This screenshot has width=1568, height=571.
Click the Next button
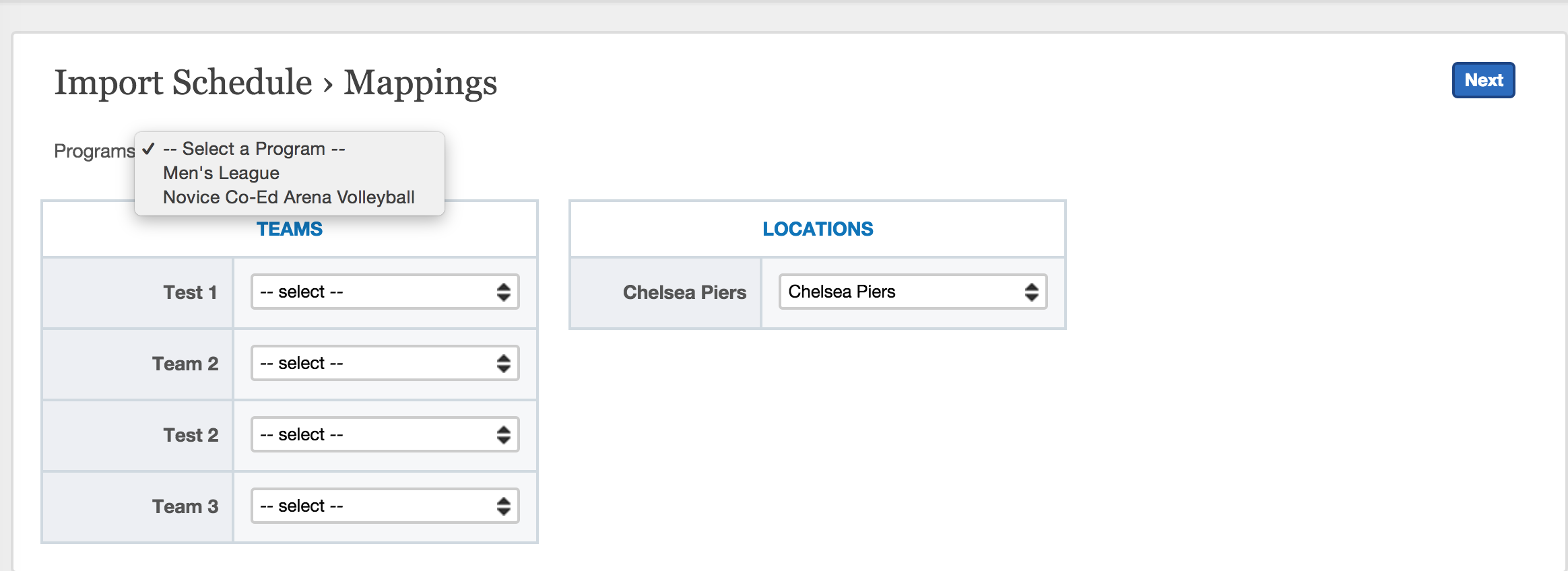coord(1482,80)
